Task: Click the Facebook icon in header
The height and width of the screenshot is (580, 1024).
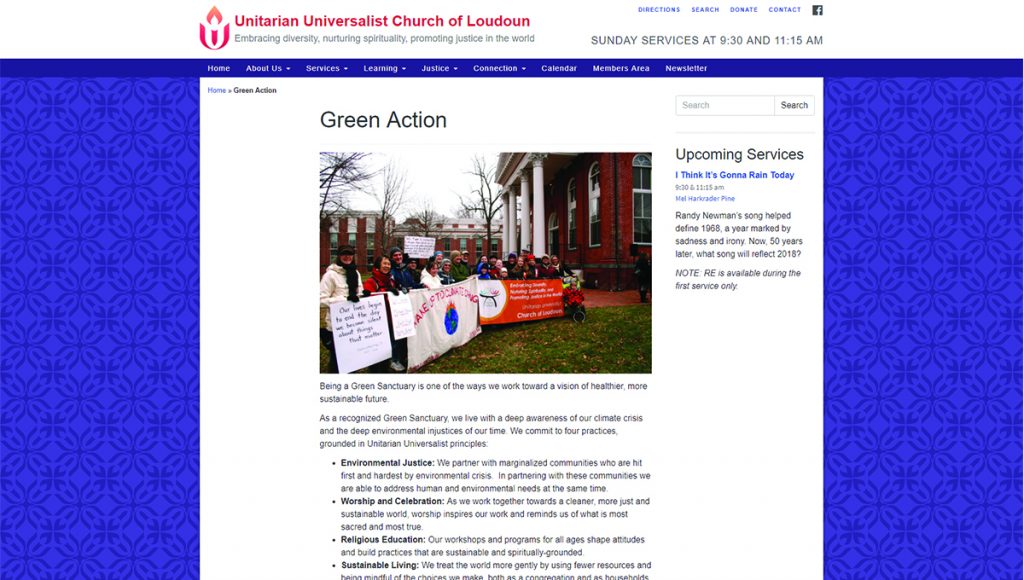Action: pyautogui.click(x=817, y=10)
